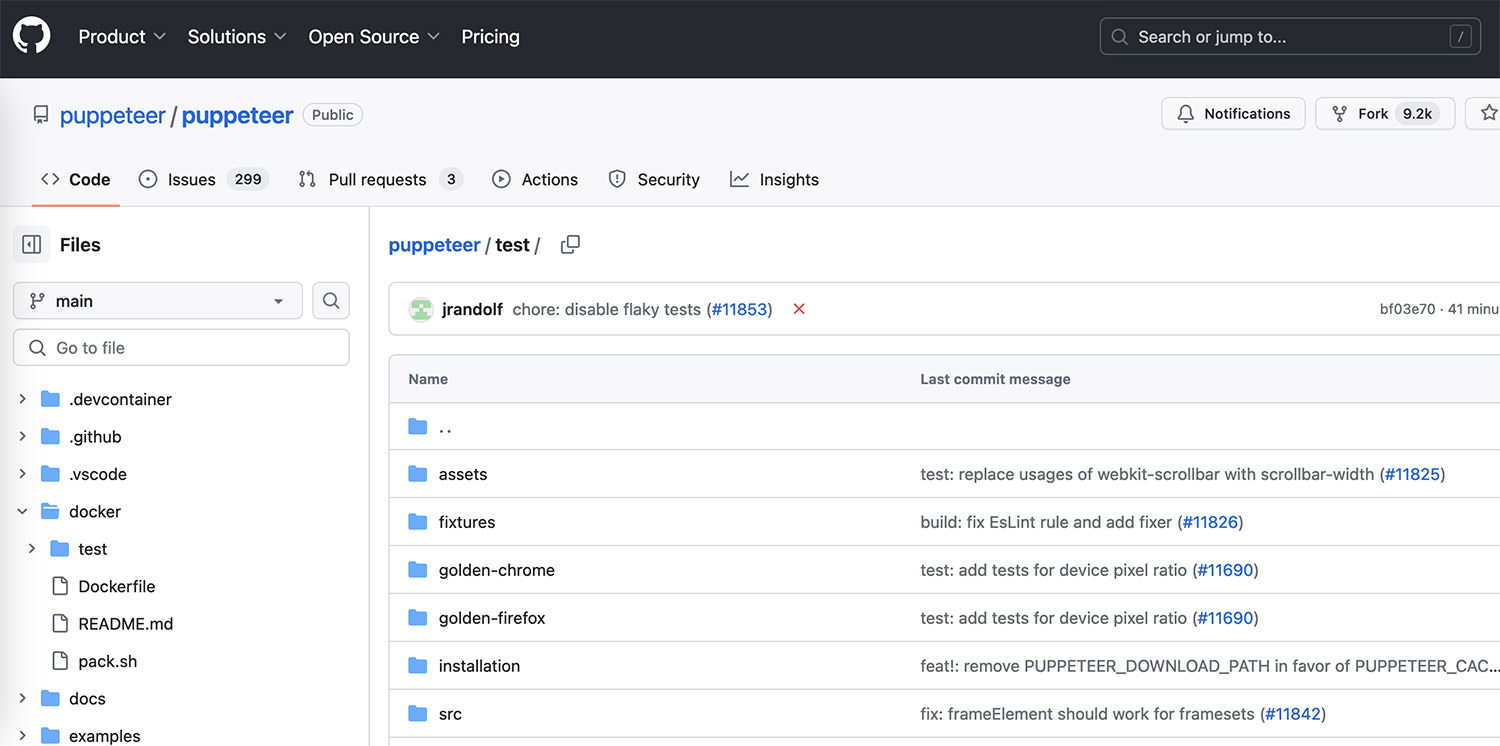Click the .devcontainer folder icon
Image resolution: width=1500 pixels, height=746 pixels.
pyautogui.click(x=50, y=399)
